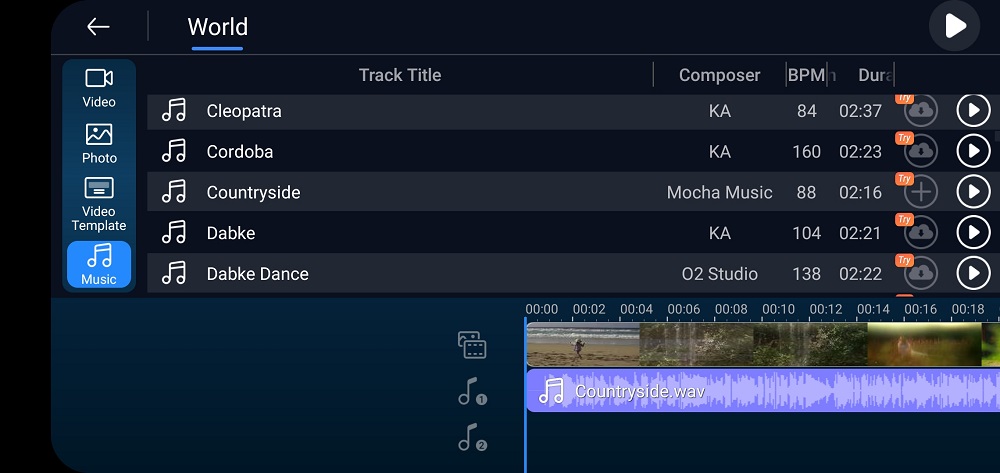Select the World tab

pos(217,27)
